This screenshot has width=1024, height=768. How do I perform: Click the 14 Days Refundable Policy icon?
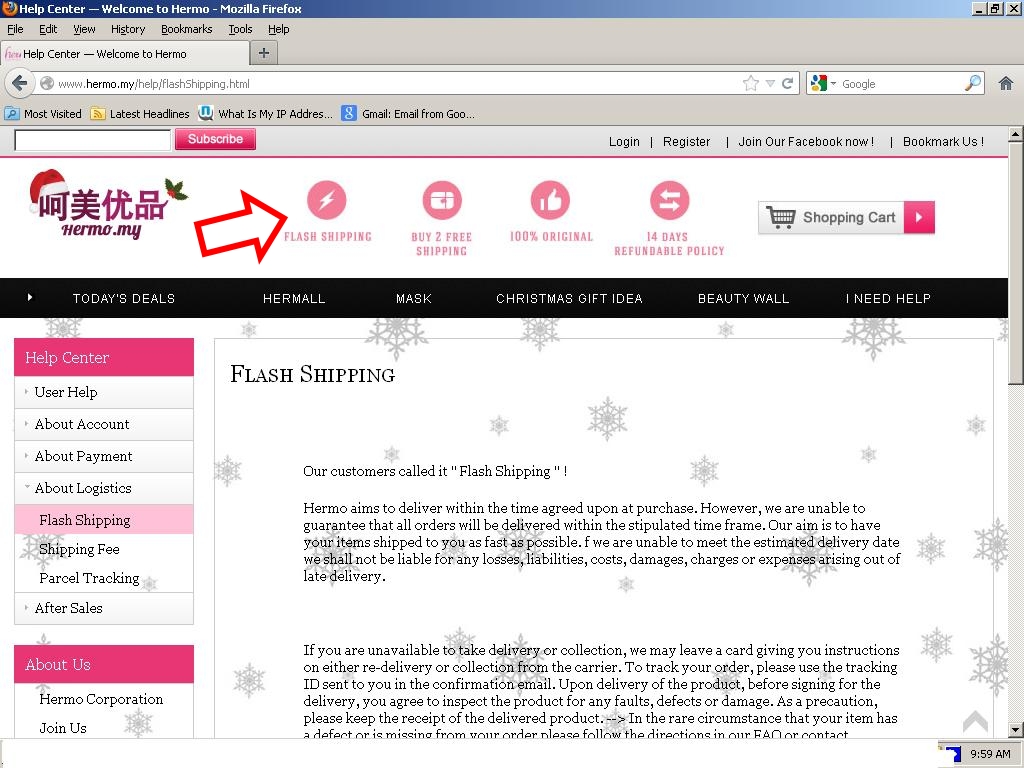tap(669, 200)
